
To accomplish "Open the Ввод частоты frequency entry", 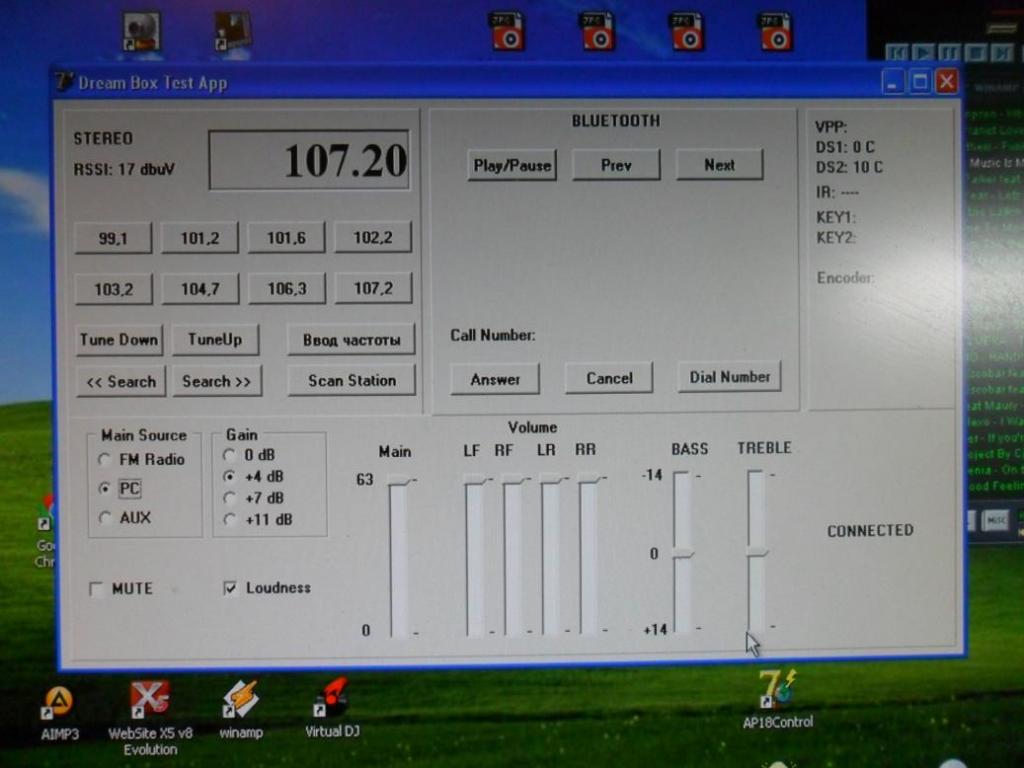I will [x=351, y=340].
